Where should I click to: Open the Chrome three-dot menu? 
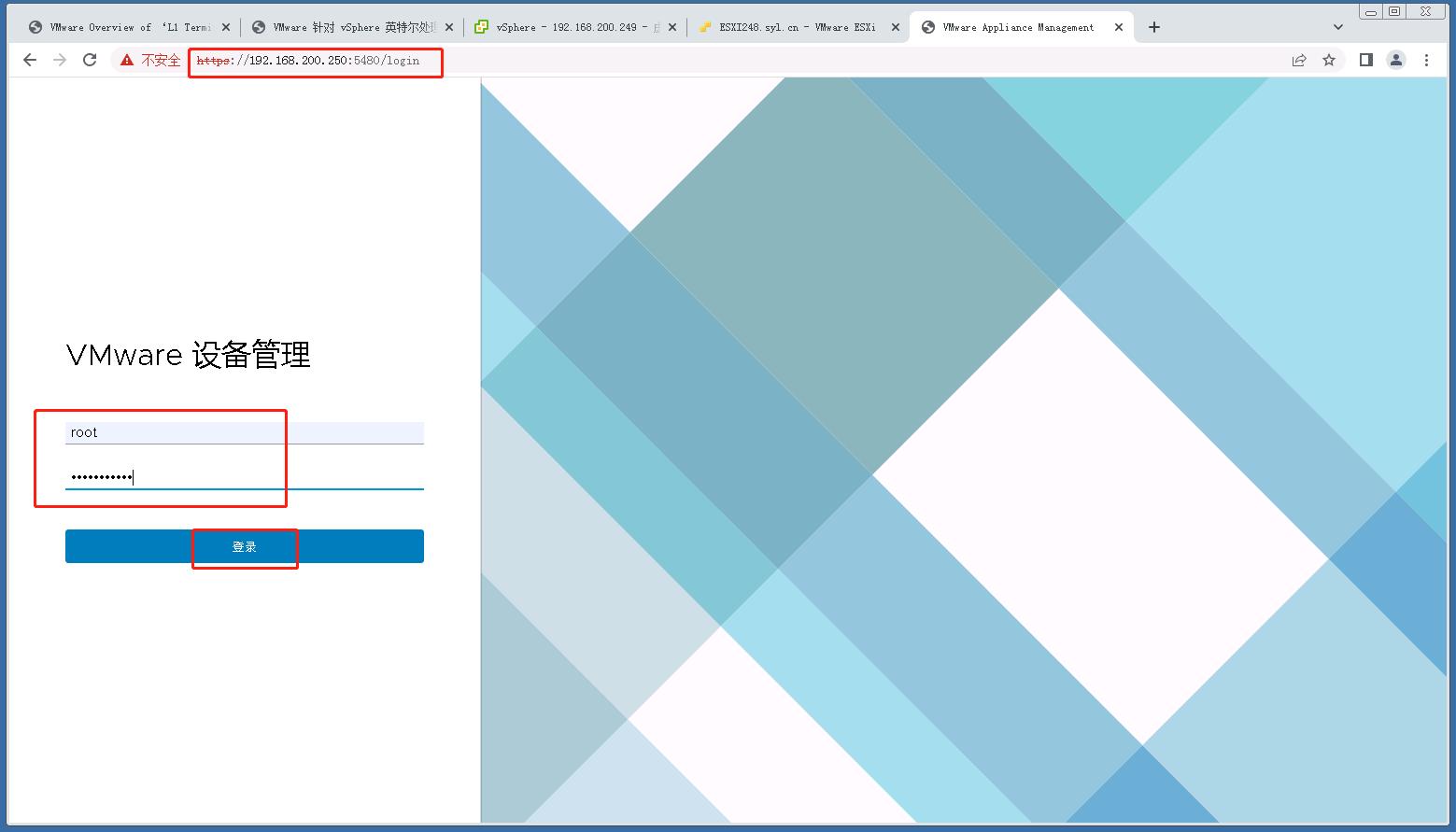(1426, 60)
